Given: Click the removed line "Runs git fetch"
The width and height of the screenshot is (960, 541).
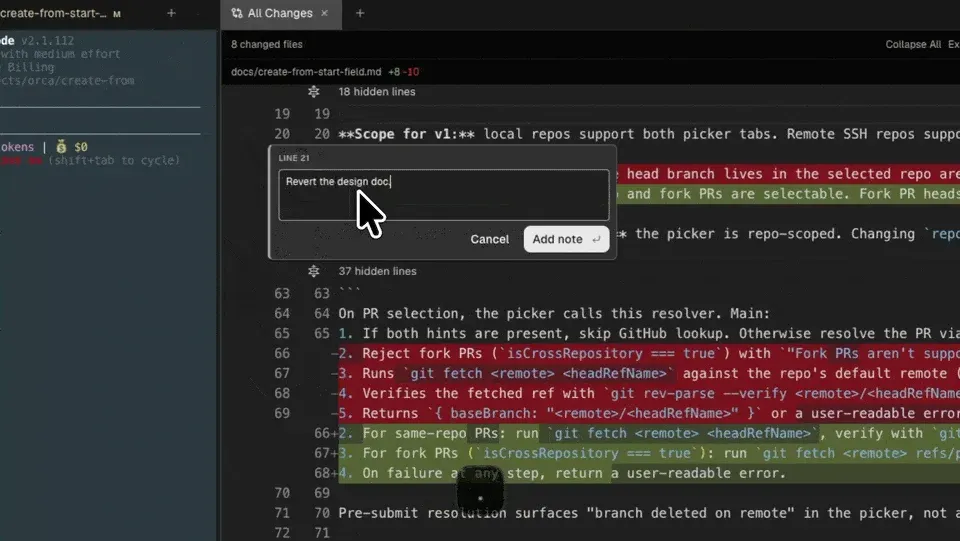Looking at the screenshot, I should [649, 373].
